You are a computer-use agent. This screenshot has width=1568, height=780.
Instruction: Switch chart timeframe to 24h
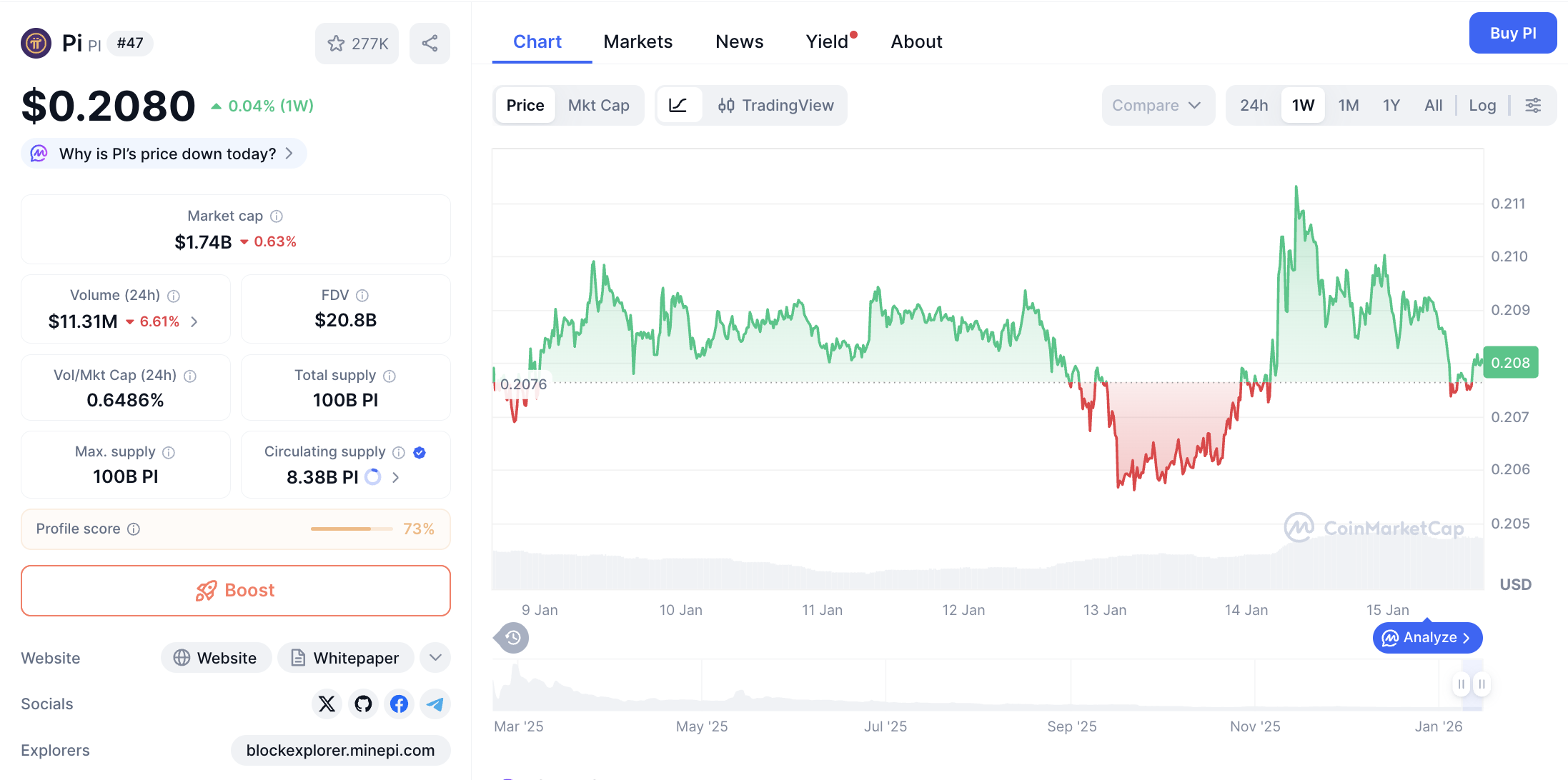[1254, 105]
